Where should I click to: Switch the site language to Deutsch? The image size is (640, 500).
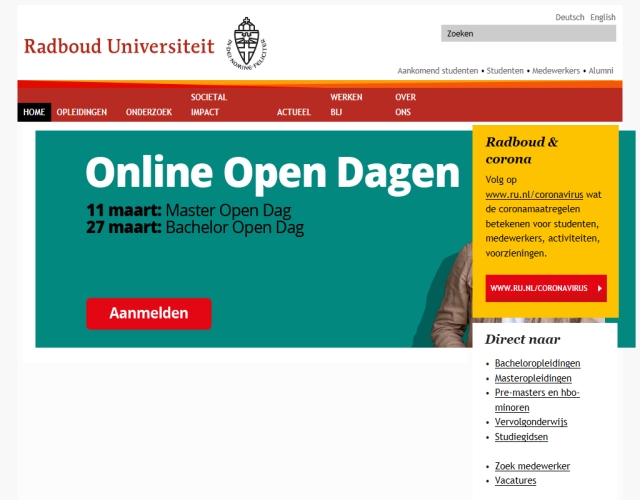[x=569, y=17]
